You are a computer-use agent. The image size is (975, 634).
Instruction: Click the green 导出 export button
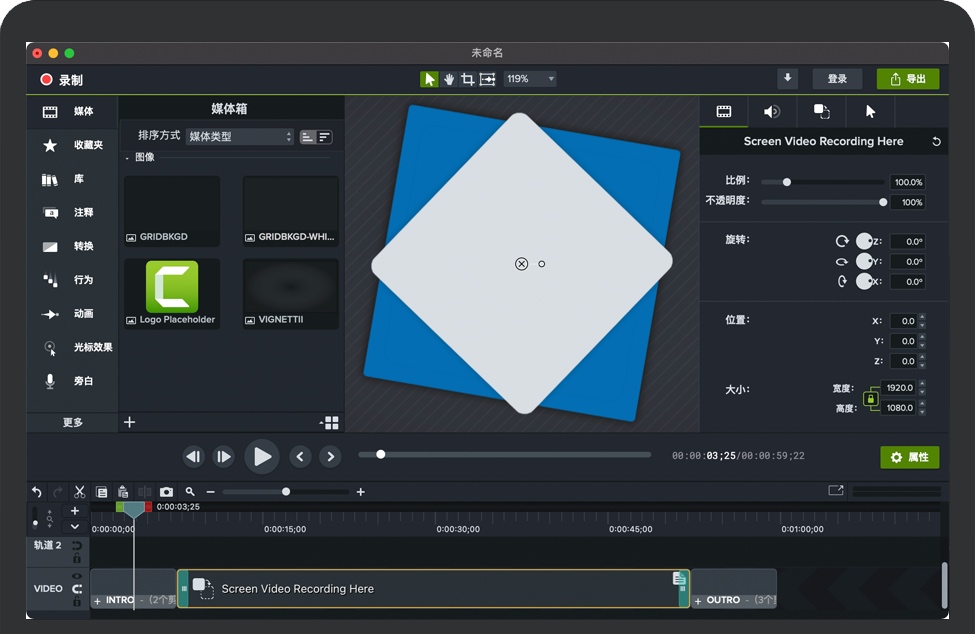pyautogui.click(x=908, y=79)
